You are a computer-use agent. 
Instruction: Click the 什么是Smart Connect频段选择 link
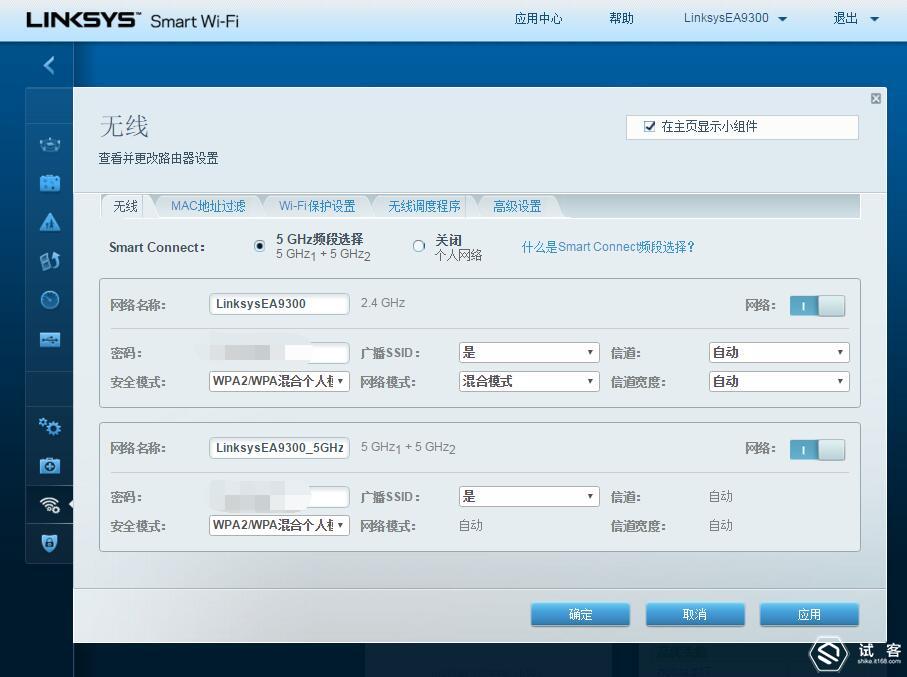tap(608, 247)
